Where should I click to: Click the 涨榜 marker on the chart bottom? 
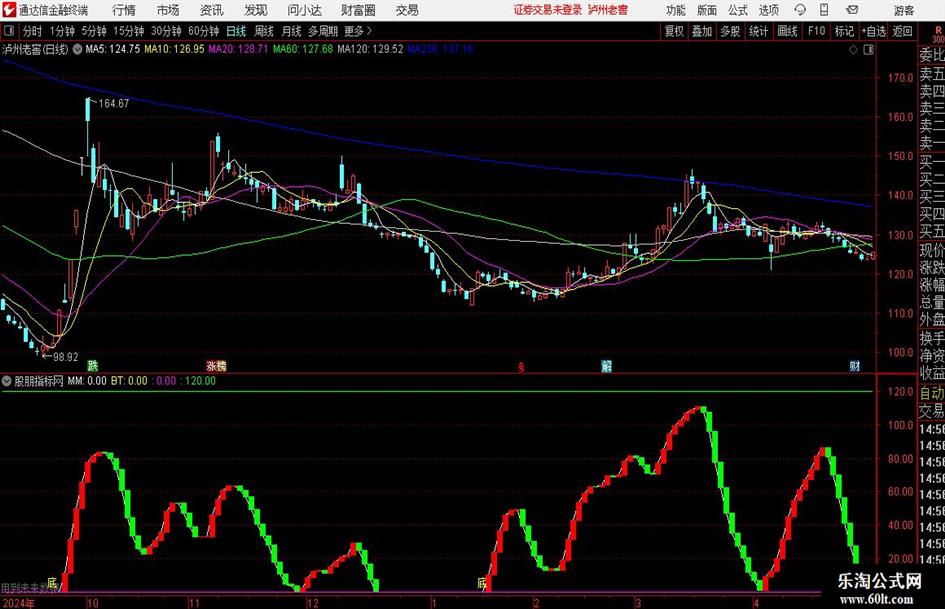point(216,365)
